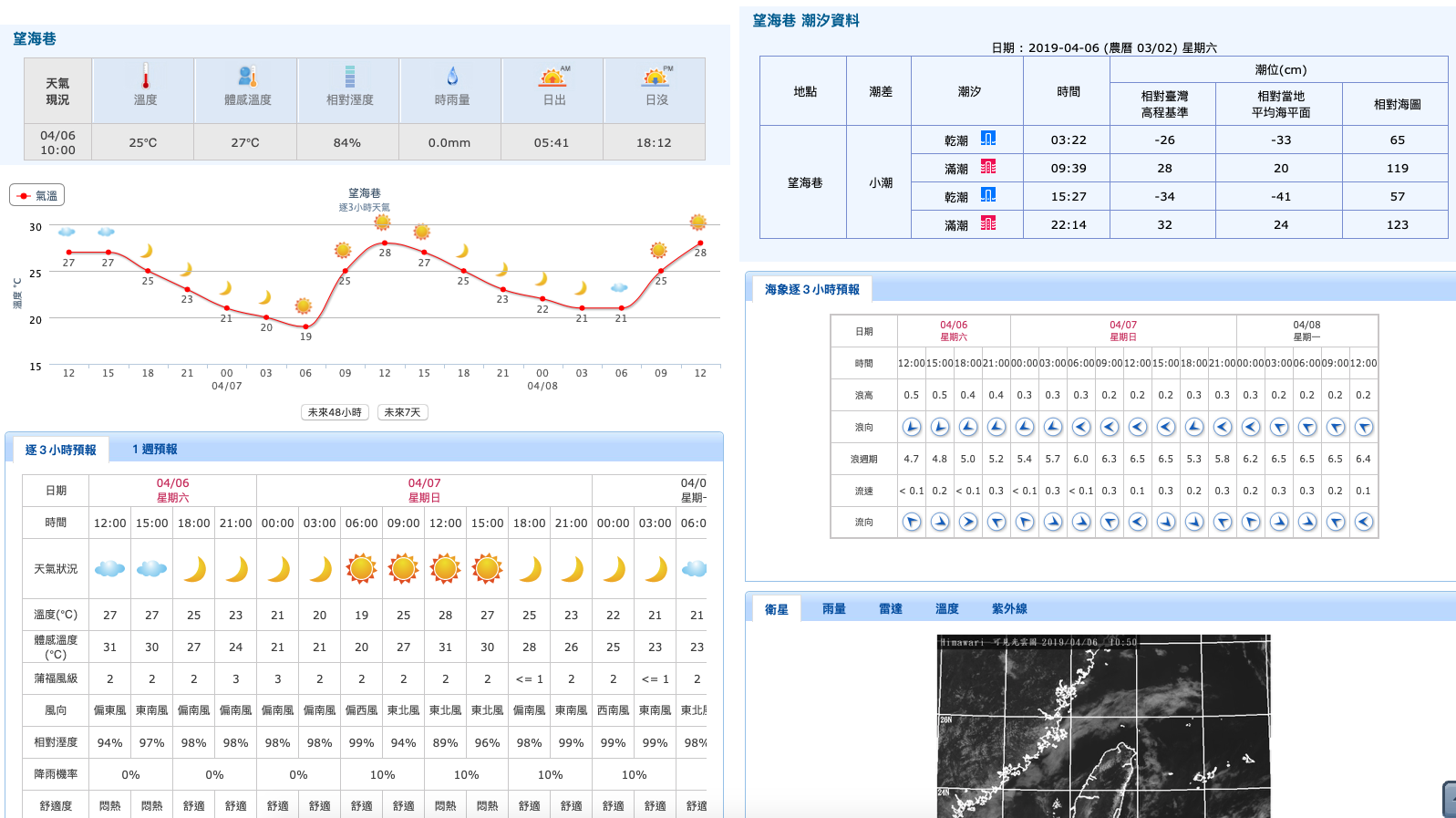The width and height of the screenshot is (1456, 818).
Task: Open the 1週預報 tab
Action: click(x=154, y=450)
